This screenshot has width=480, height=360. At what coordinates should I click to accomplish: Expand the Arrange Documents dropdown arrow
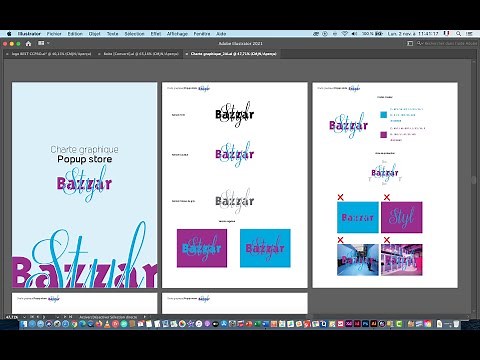point(48,43)
